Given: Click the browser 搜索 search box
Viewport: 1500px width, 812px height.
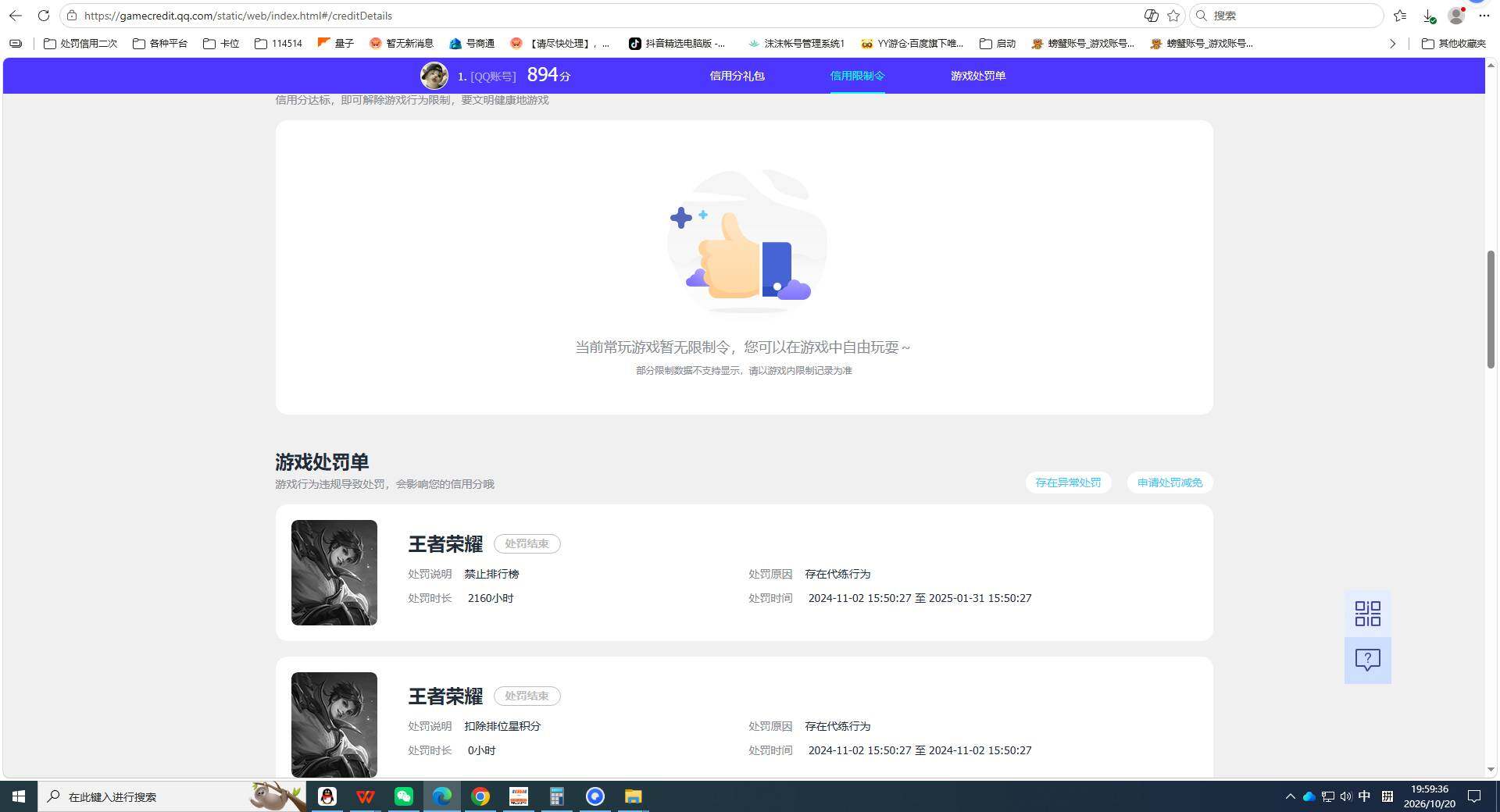Looking at the screenshot, I should [x=1287, y=16].
